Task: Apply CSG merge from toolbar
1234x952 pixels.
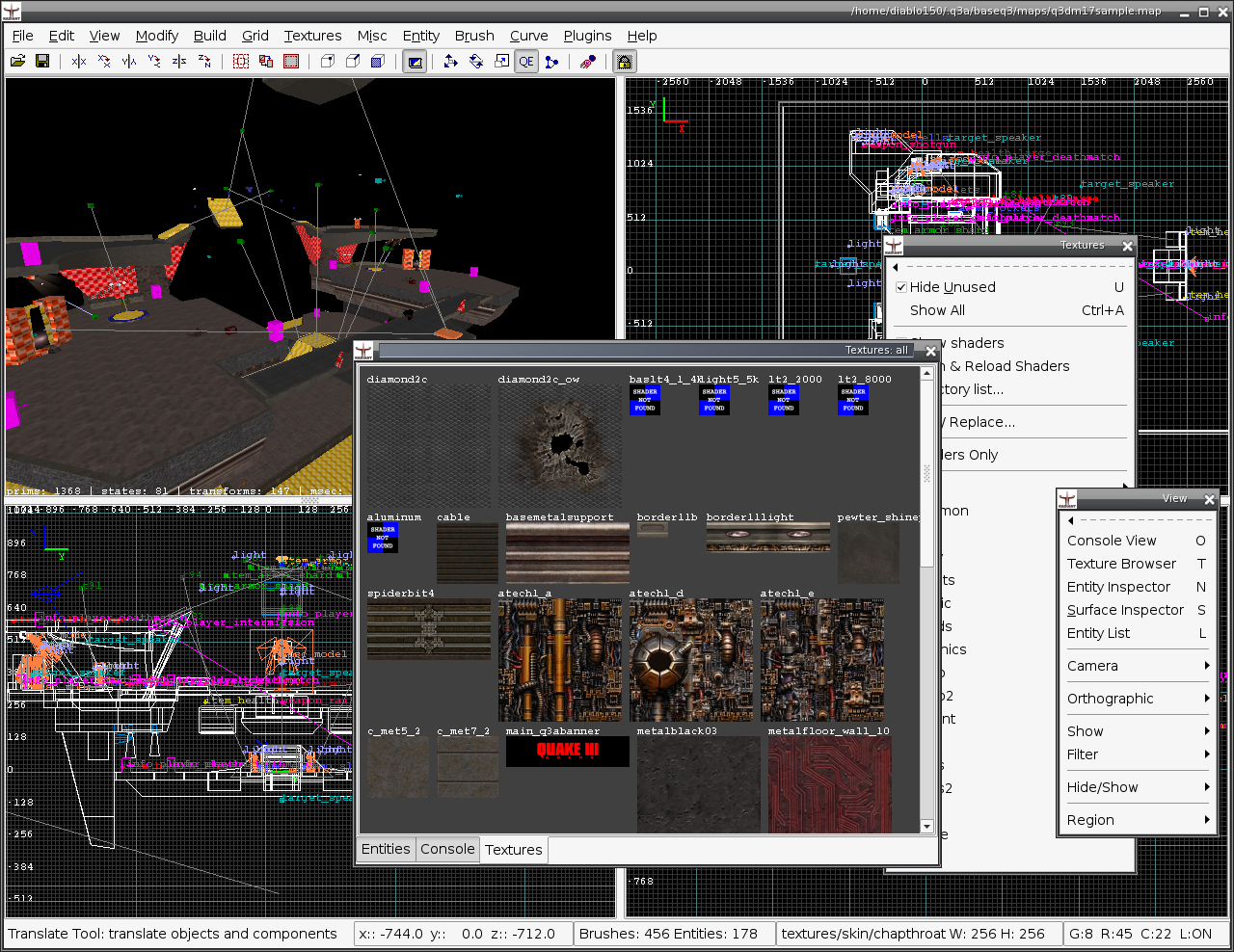Action: [353, 62]
